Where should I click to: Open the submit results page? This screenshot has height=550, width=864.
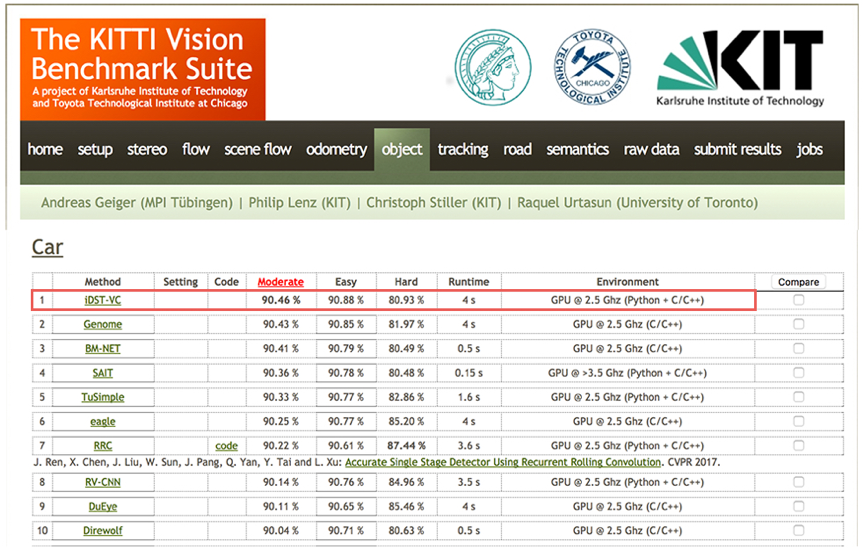[737, 150]
